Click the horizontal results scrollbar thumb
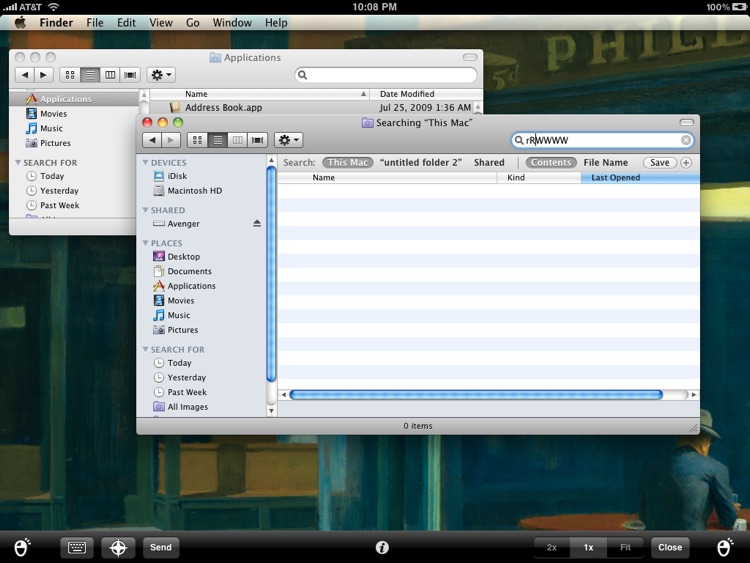This screenshot has height=563, width=750. pyautogui.click(x=476, y=395)
